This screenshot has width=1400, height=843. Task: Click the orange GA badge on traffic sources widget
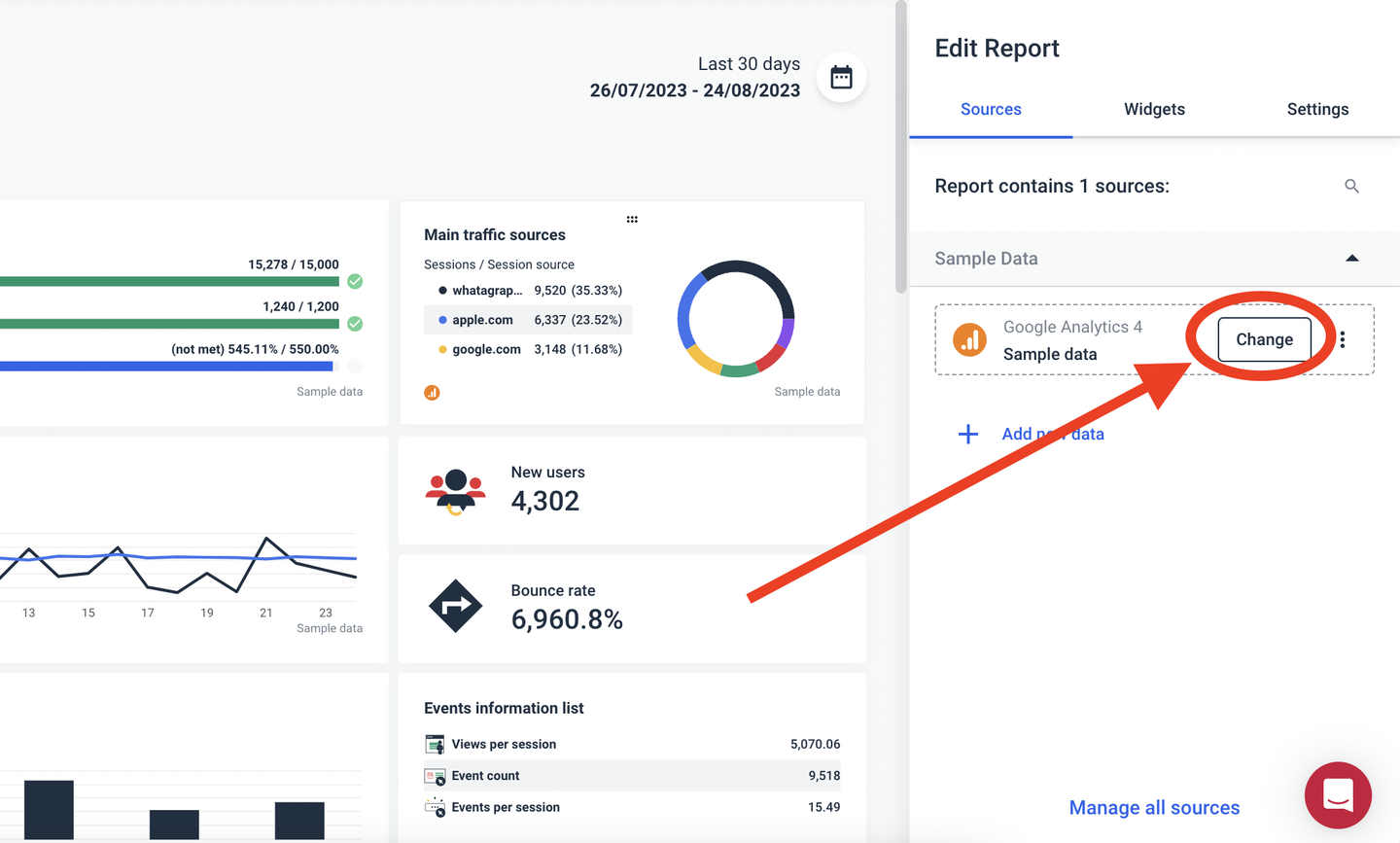(432, 392)
